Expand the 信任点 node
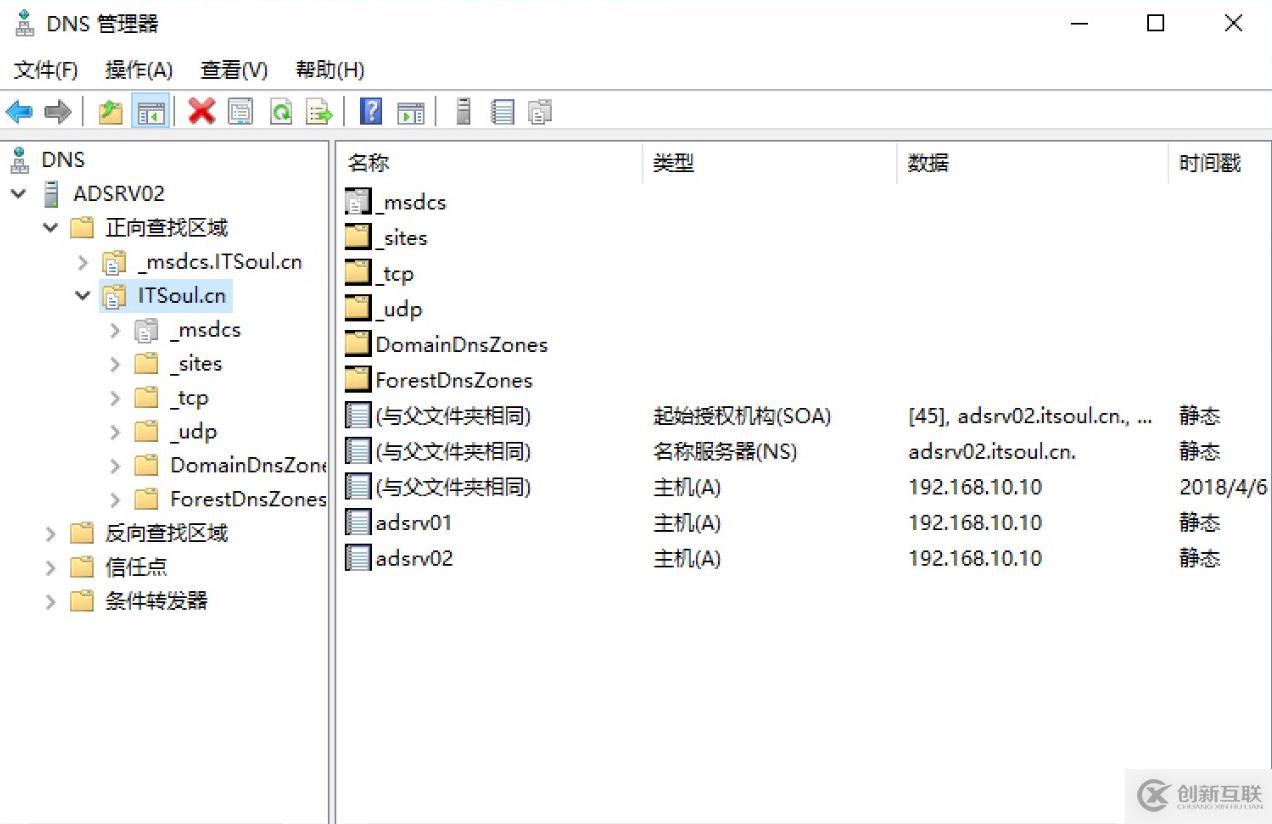Screen dimensions: 1272x824 51,568
